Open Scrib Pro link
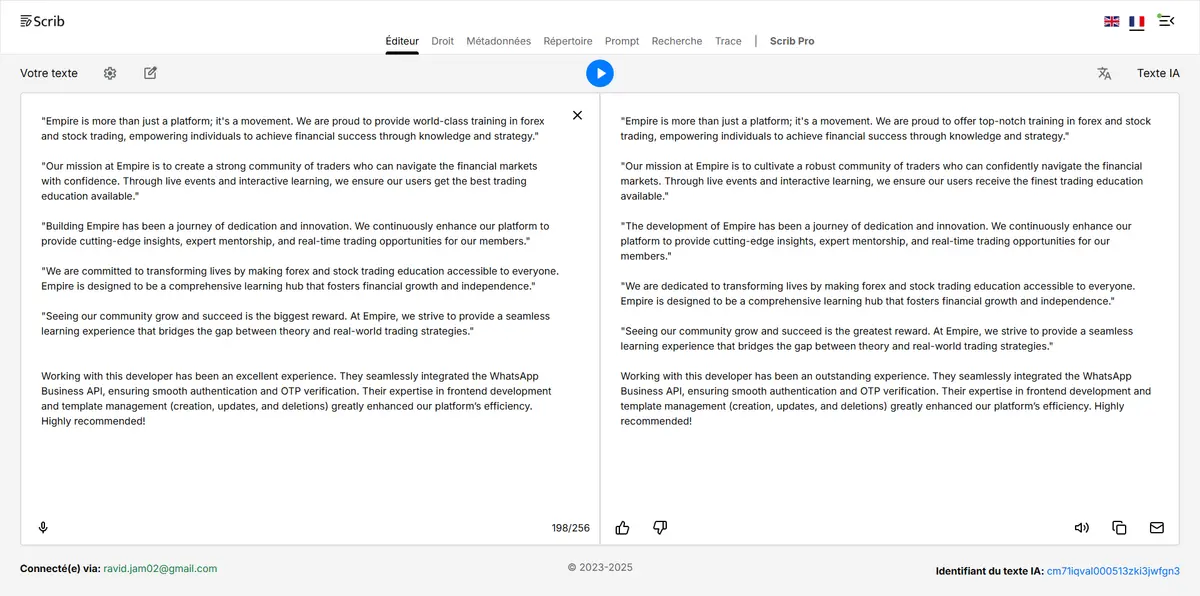This screenshot has width=1200, height=596. click(792, 41)
